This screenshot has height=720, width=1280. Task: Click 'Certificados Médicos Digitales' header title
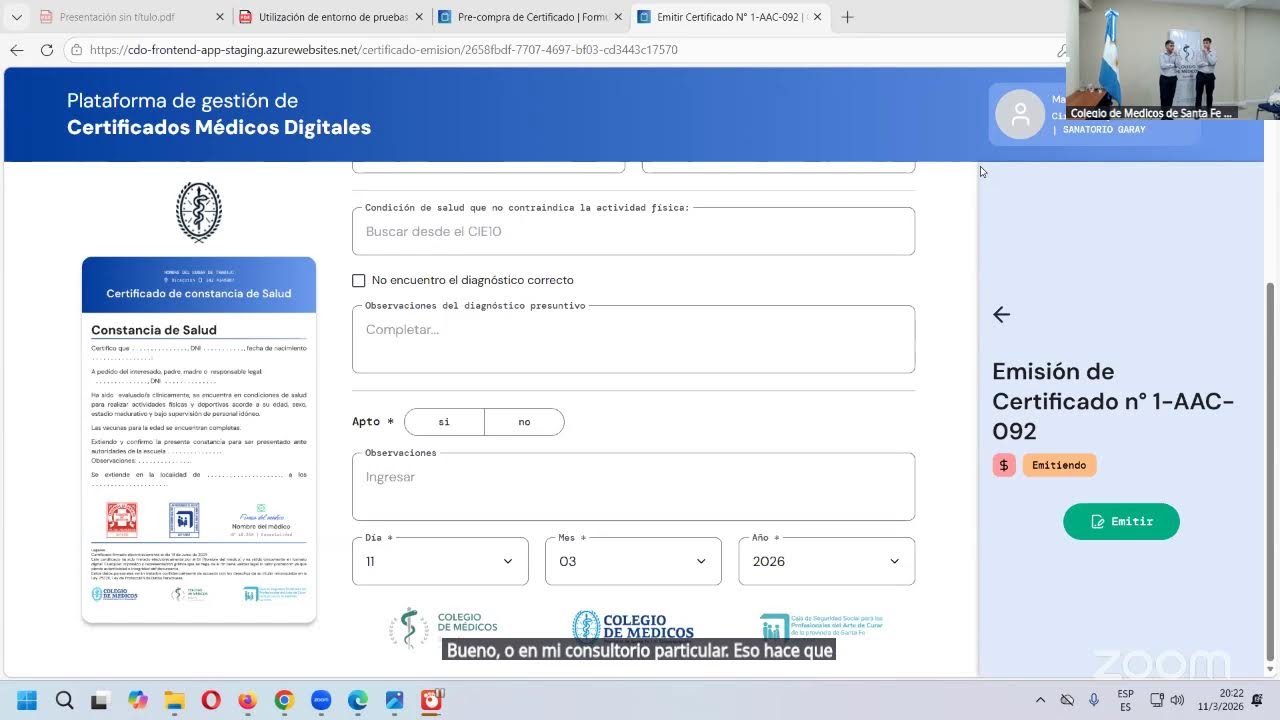click(219, 128)
